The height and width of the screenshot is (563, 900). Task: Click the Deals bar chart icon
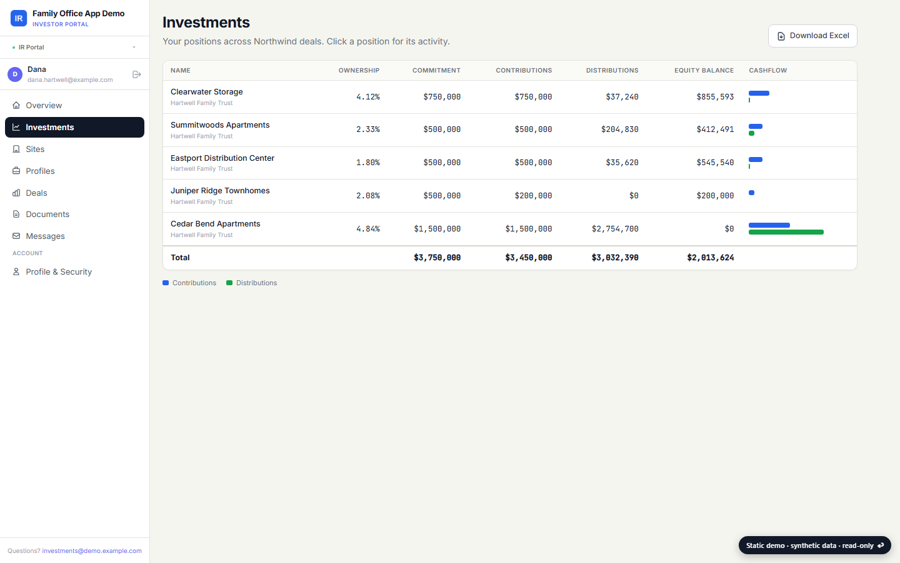[16, 193]
